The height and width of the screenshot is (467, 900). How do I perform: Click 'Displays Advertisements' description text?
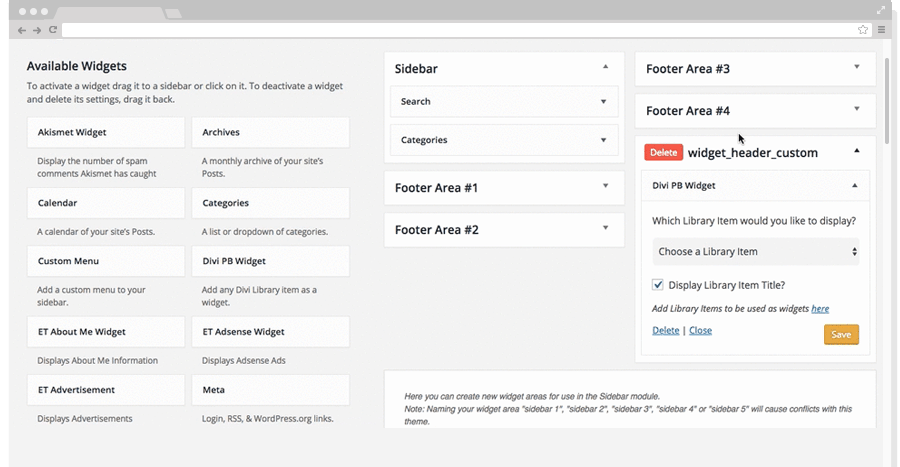tap(85, 419)
